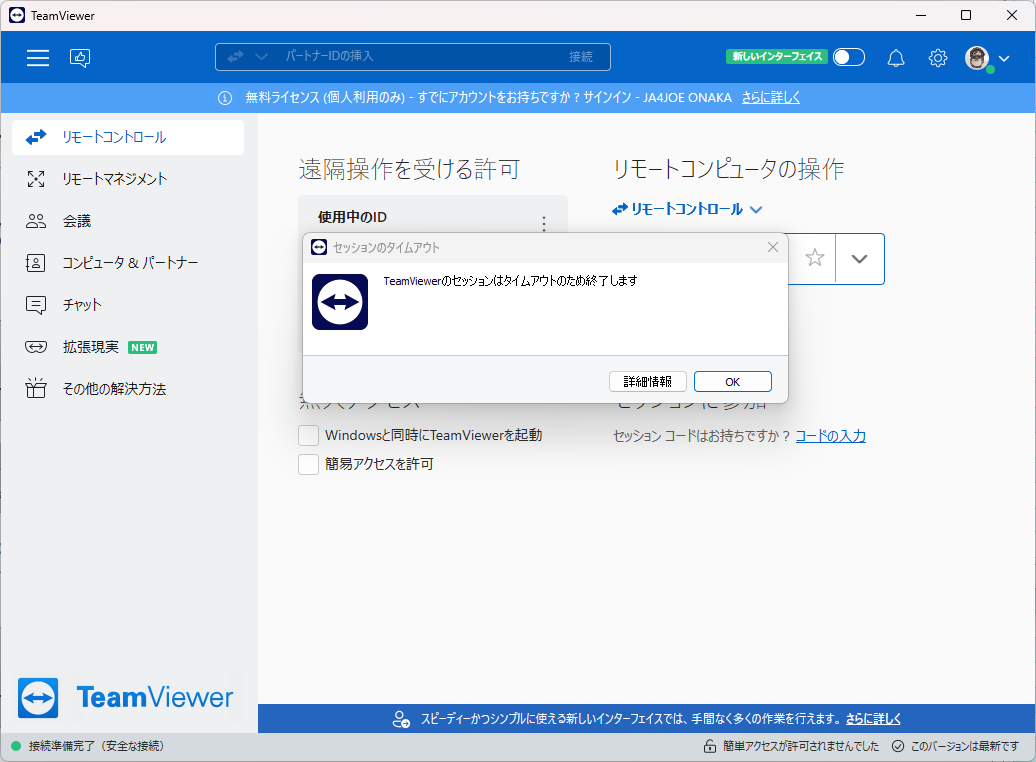Image resolution: width=1036 pixels, height=762 pixels.
Task: Expand the account menu chevron
Action: [1004, 58]
